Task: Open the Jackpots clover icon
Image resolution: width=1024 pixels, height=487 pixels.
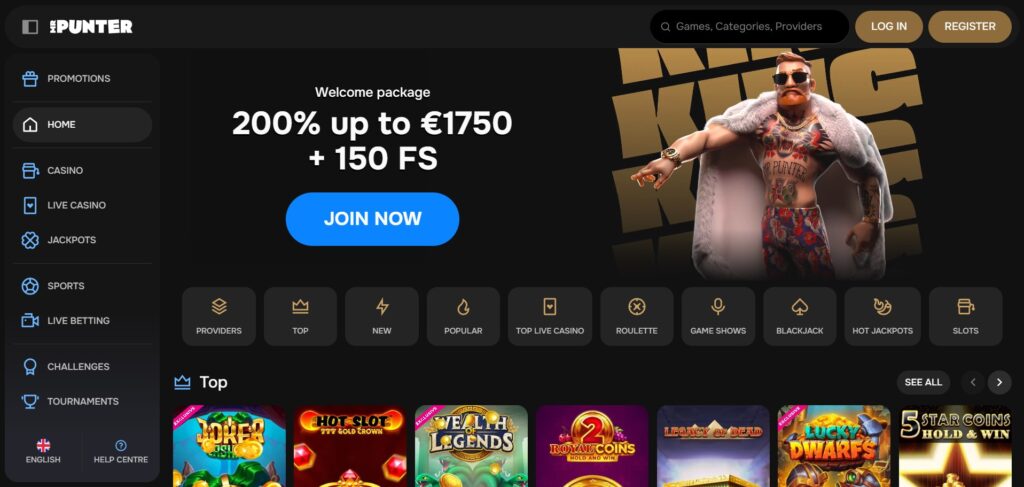Action: point(30,240)
